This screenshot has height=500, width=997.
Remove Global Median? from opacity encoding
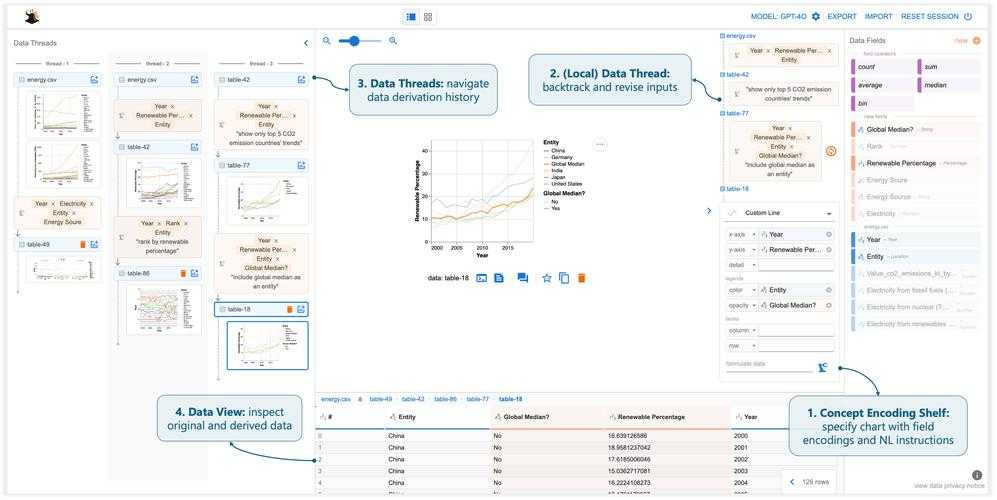[x=829, y=305]
